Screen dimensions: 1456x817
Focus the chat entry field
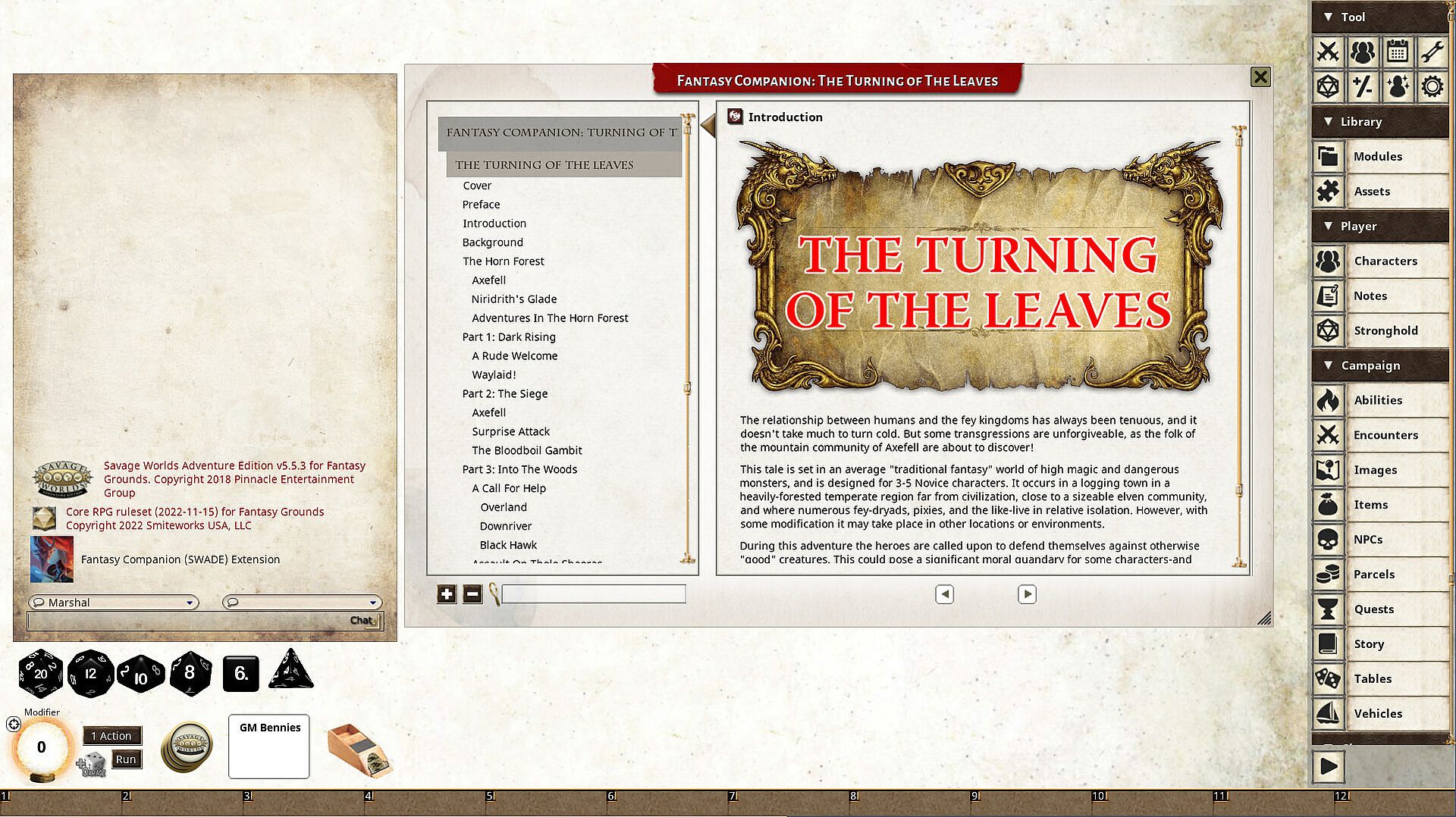coord(205,621)
